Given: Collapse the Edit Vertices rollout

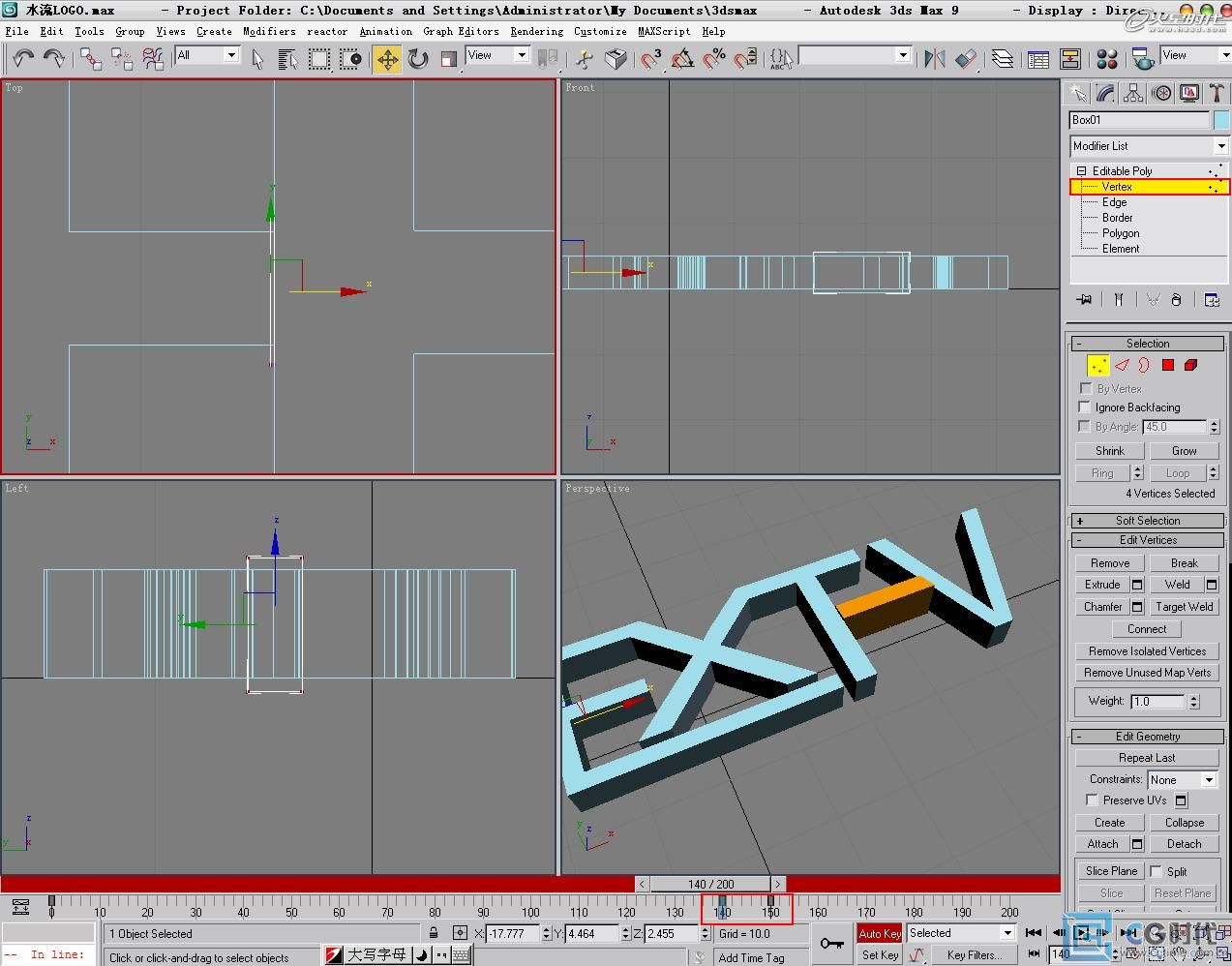Looking at the screenshot, I should click(1148, 540).
